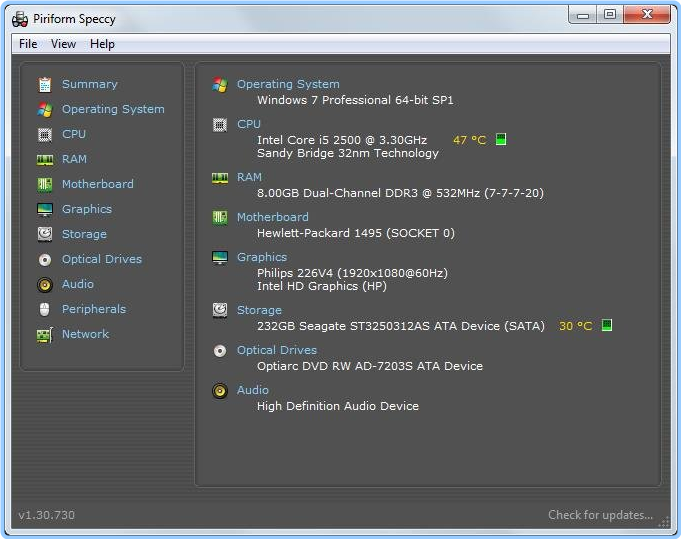The height and width of the screenshot is (539, 681).
Task: Select Graphics in the sidebar list
Action: tap(87, 209)
